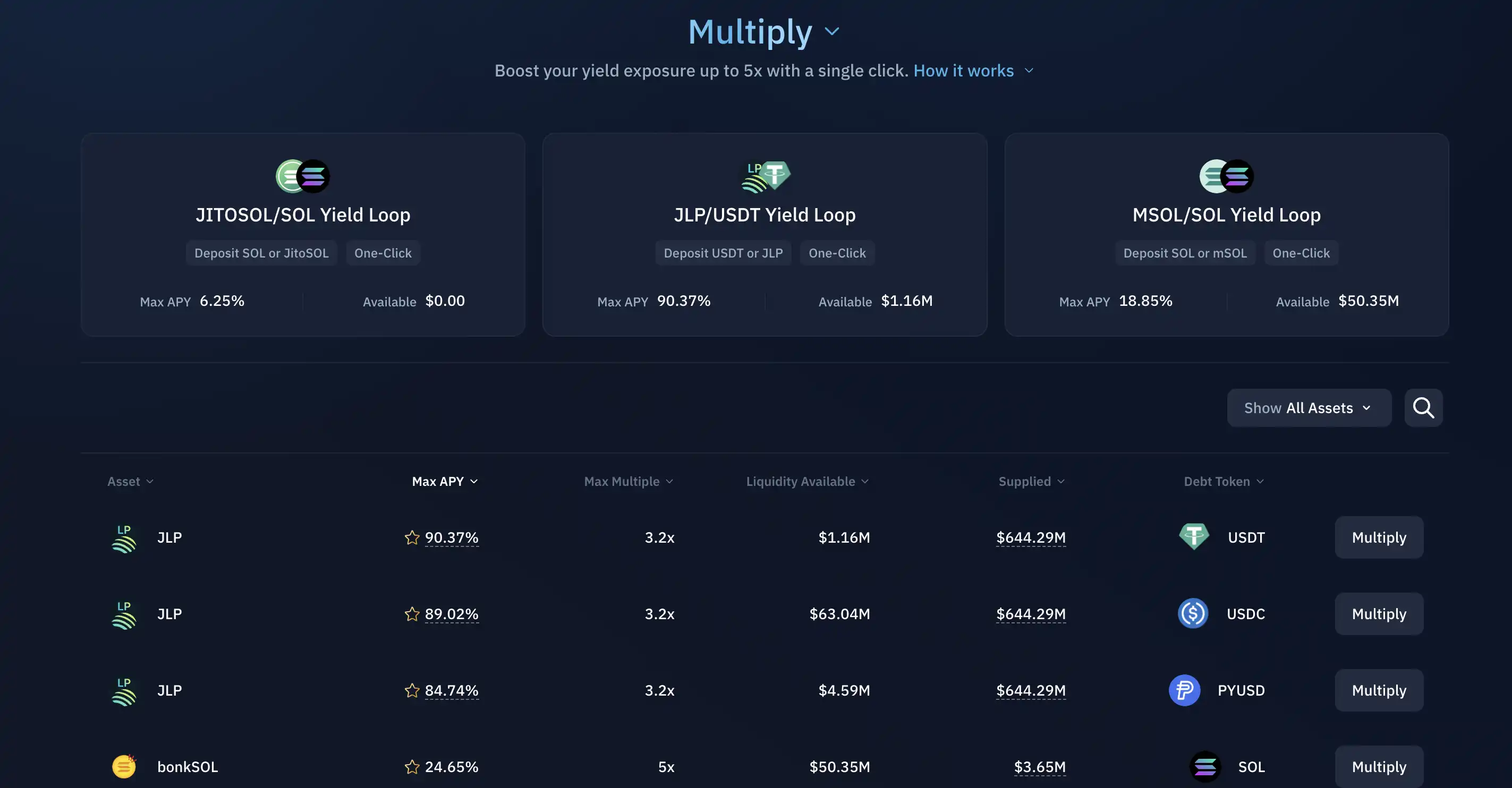
Task: Toggle the favorite star beside 84.74% APY
Action: click(x=412, y=691)
